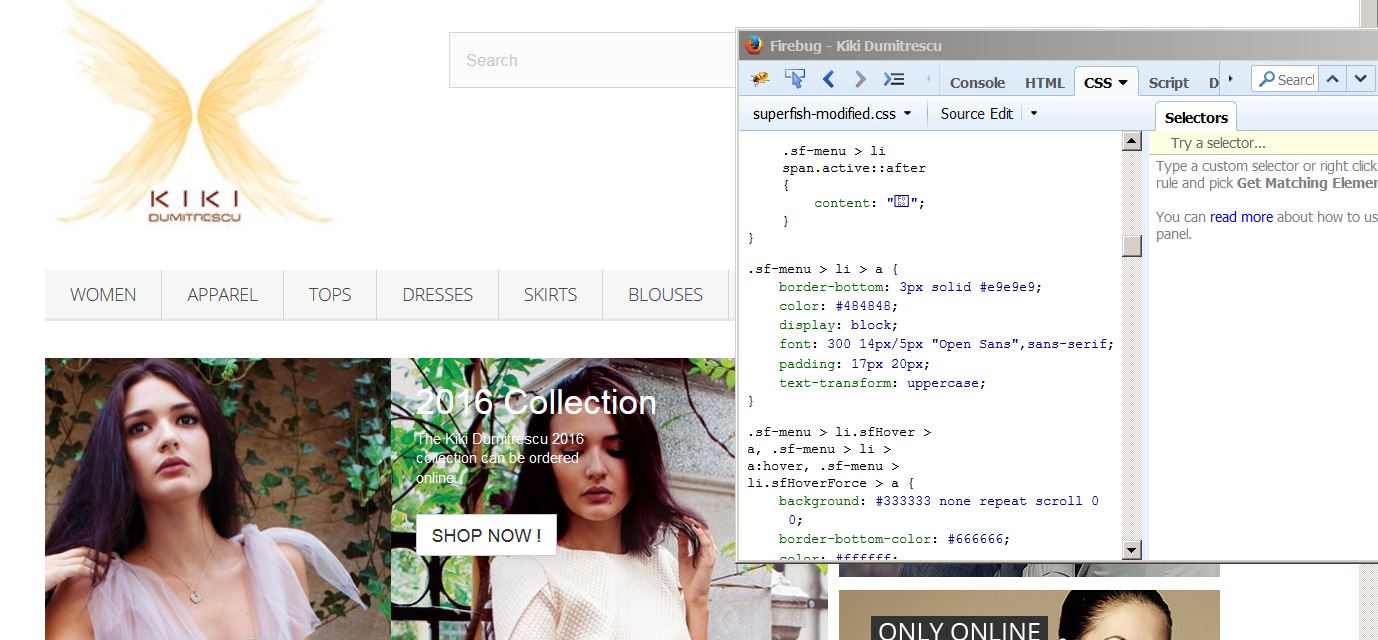The image size is (1378, 640).
Task: Click the magnifier icon in Firebug search
Action: pyautogui.click(x=1266, y=79)
